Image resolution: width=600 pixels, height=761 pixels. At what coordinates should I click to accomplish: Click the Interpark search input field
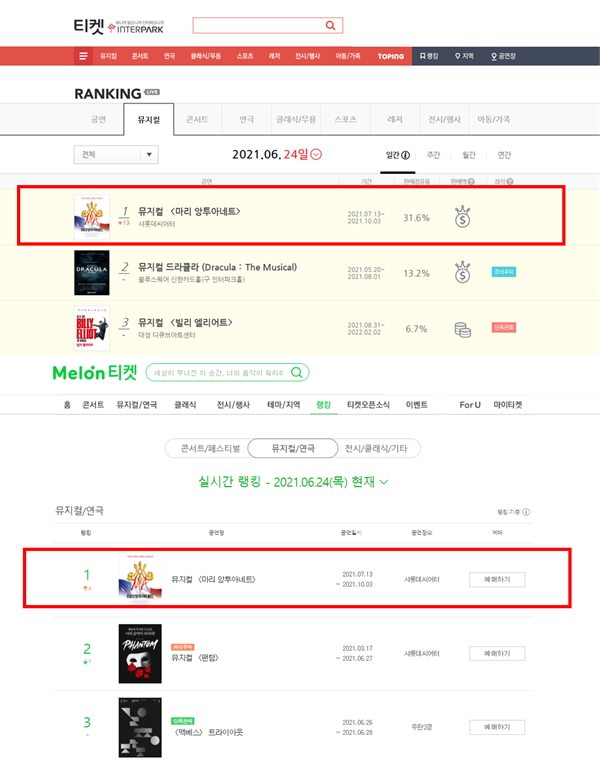pyautogui.click(x=259, y=25)
